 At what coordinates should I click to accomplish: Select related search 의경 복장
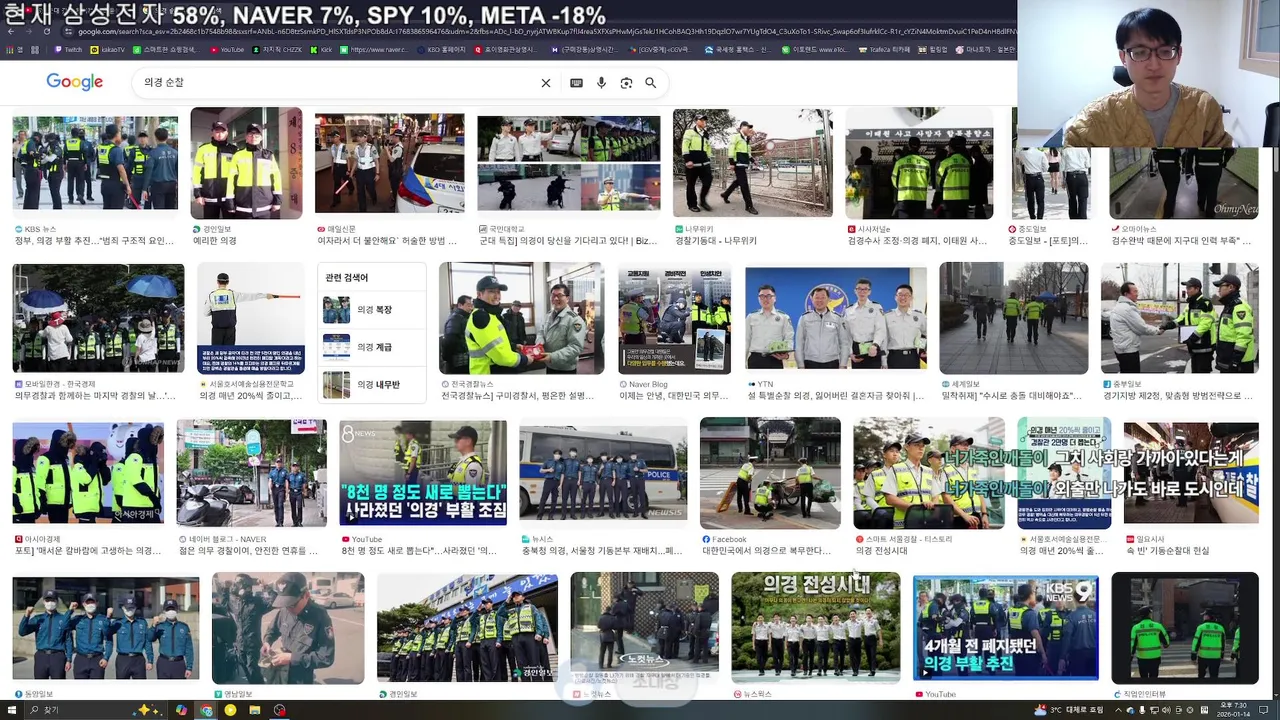372,310
